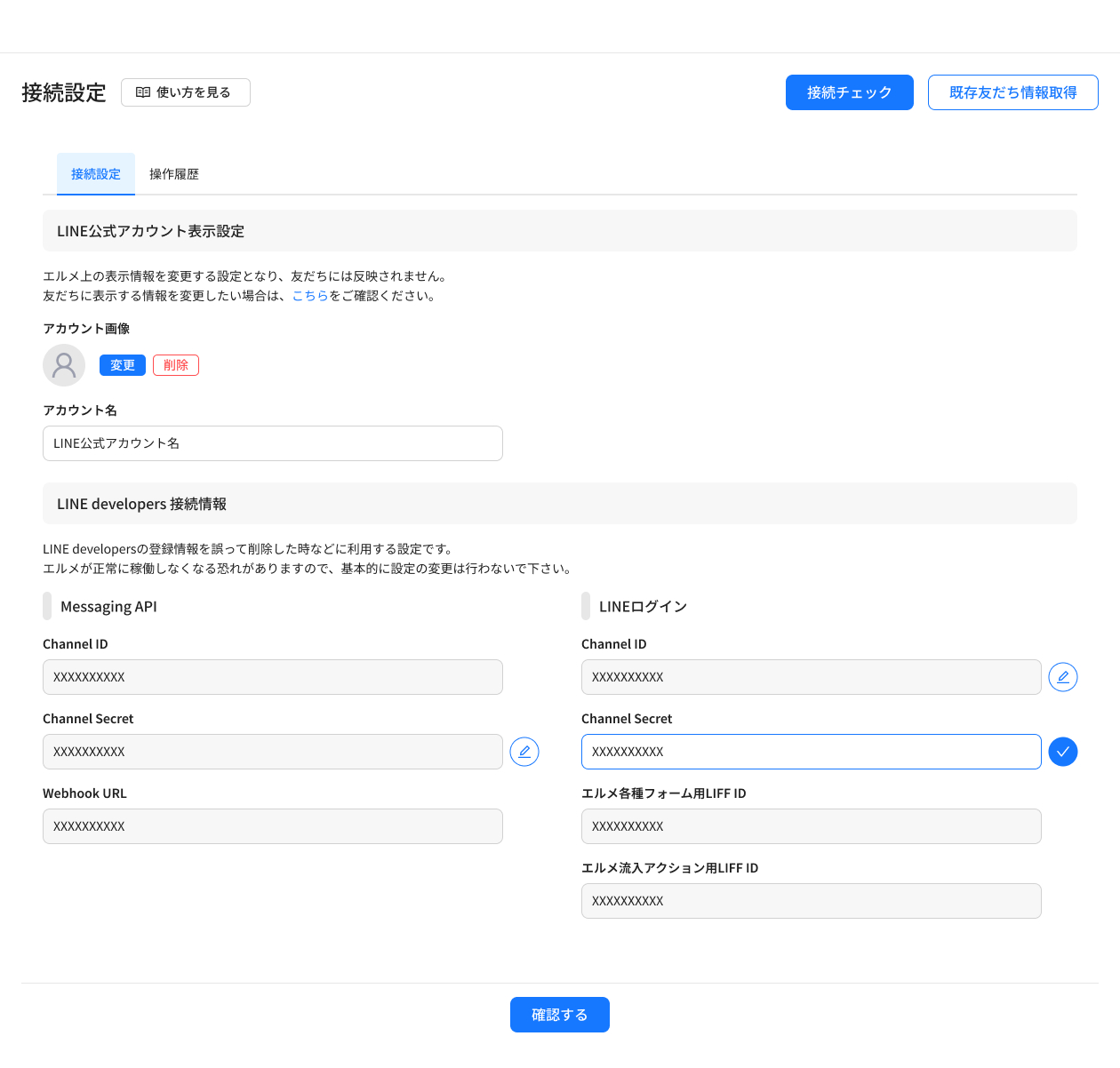The width and height of the screenshot is (1120, 1068).
Task: Focus the アカウント名 input field
Action: [x=273, y=443]
